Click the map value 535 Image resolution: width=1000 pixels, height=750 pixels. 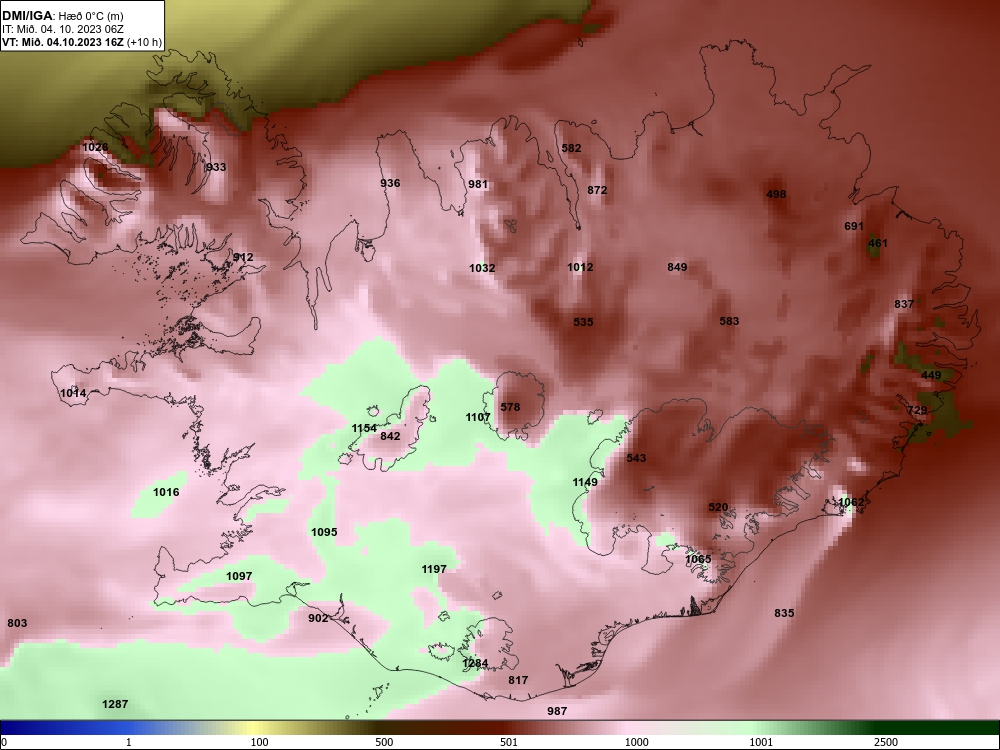pos(584,322)
